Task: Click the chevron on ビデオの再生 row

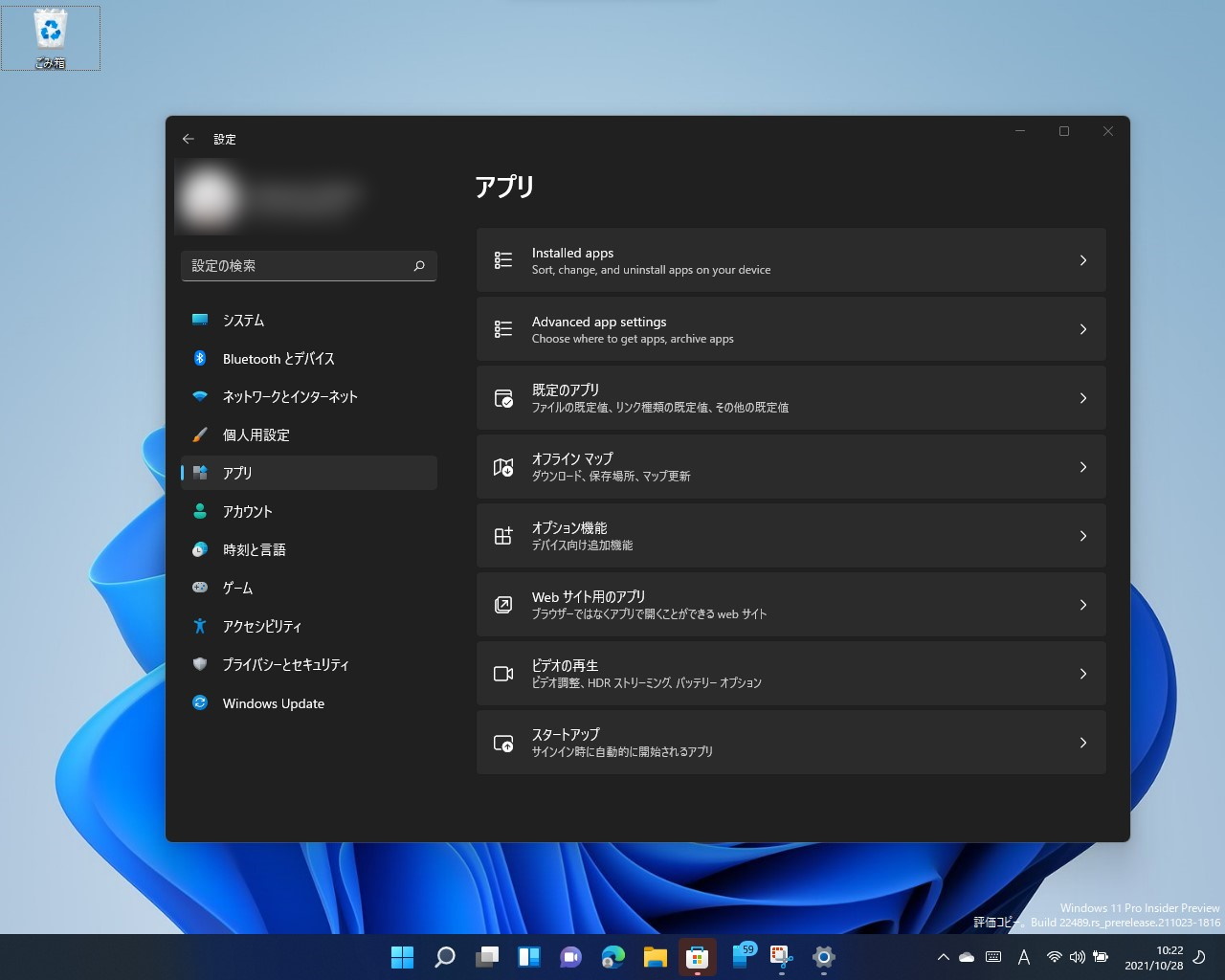Action: click(1082, 674)
